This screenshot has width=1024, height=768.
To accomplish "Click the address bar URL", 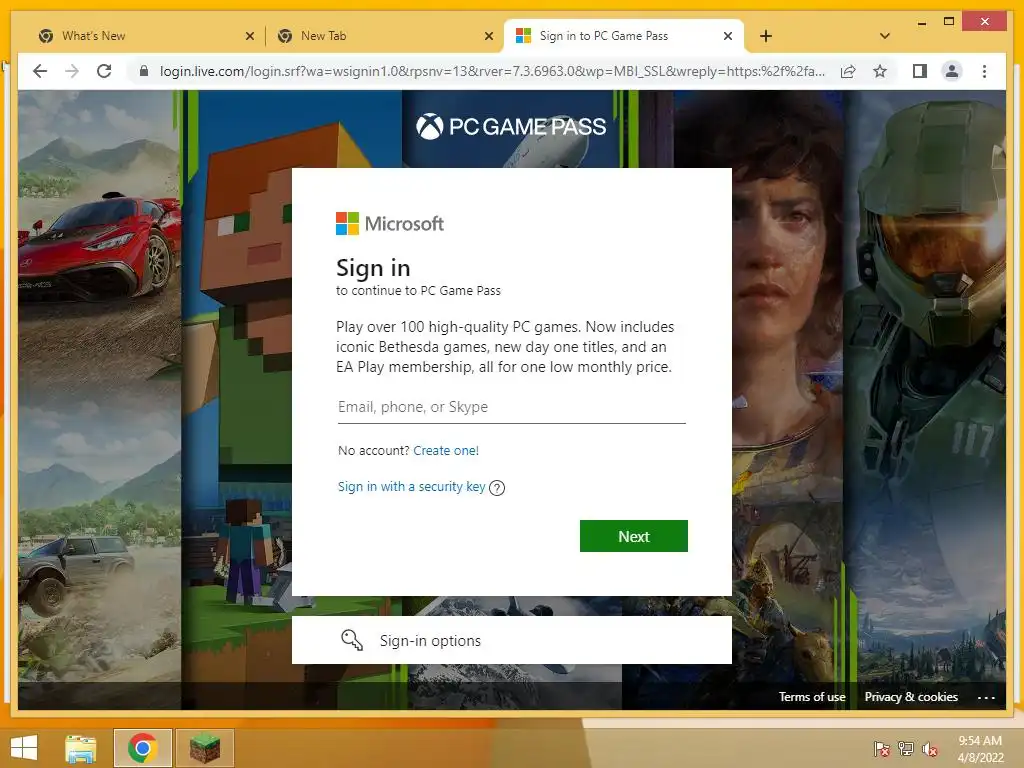I will tap(492, 71).
